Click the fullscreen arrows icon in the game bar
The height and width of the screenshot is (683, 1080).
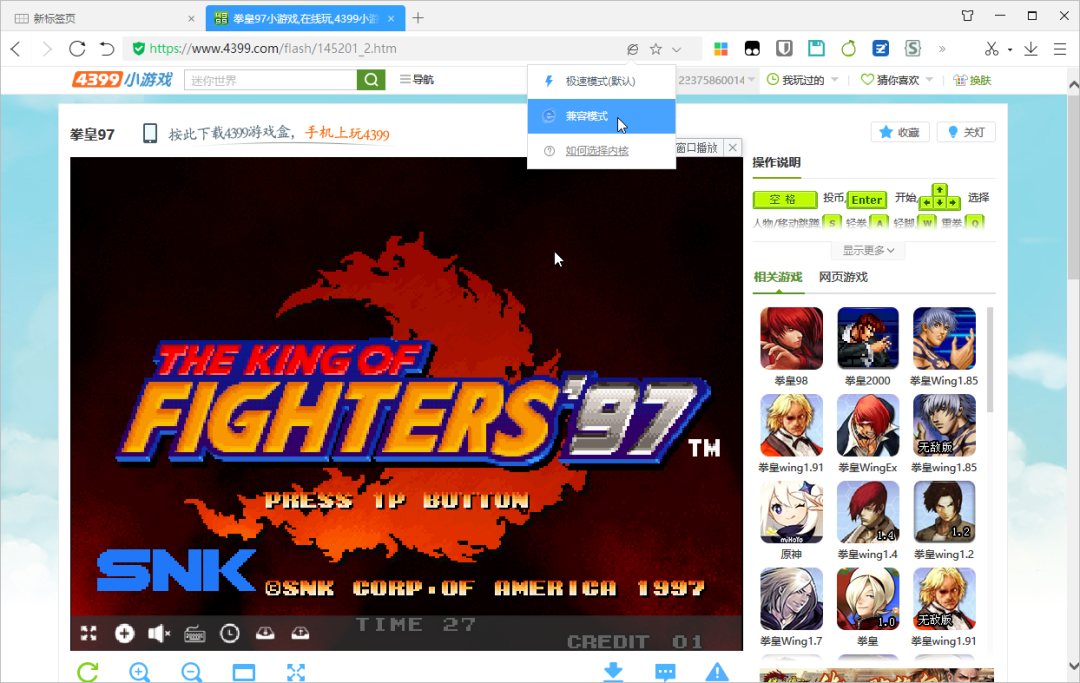(89, 633)
